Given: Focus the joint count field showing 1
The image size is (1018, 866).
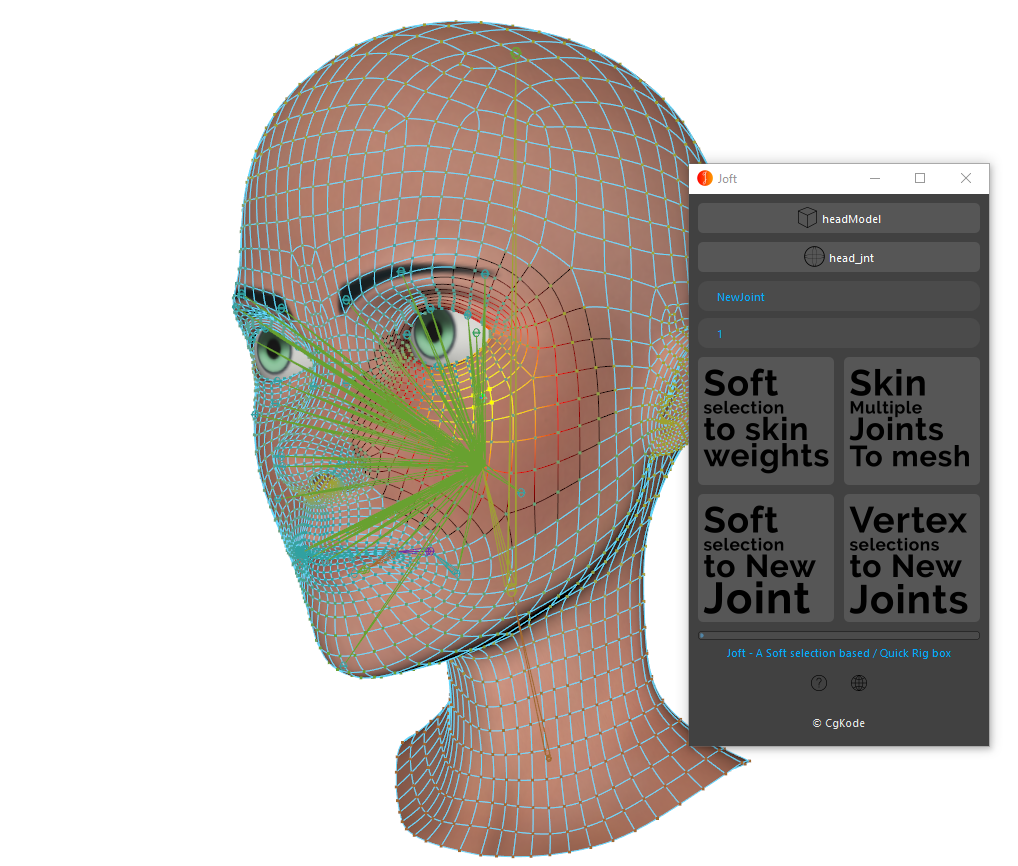Looking at the screenshot, I should 838,334.
